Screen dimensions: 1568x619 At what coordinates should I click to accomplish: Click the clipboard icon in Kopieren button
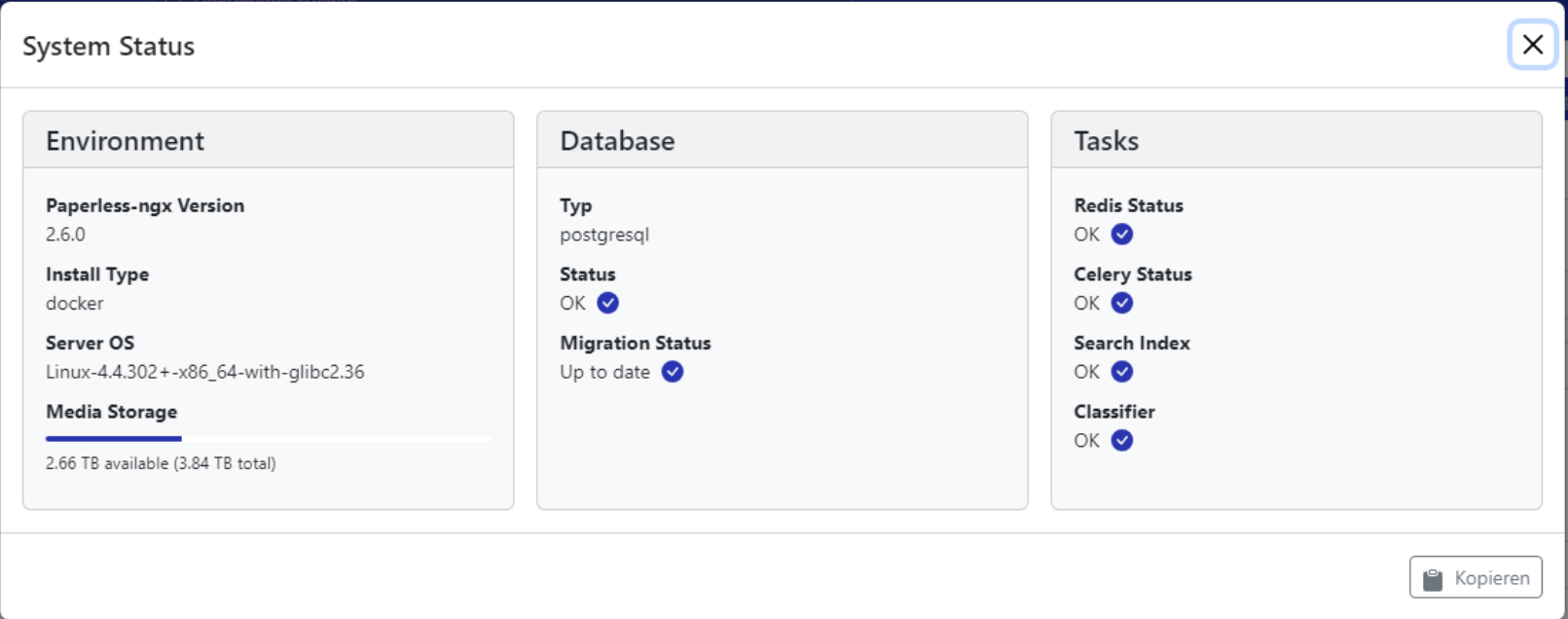click(x=1433, y=579)
